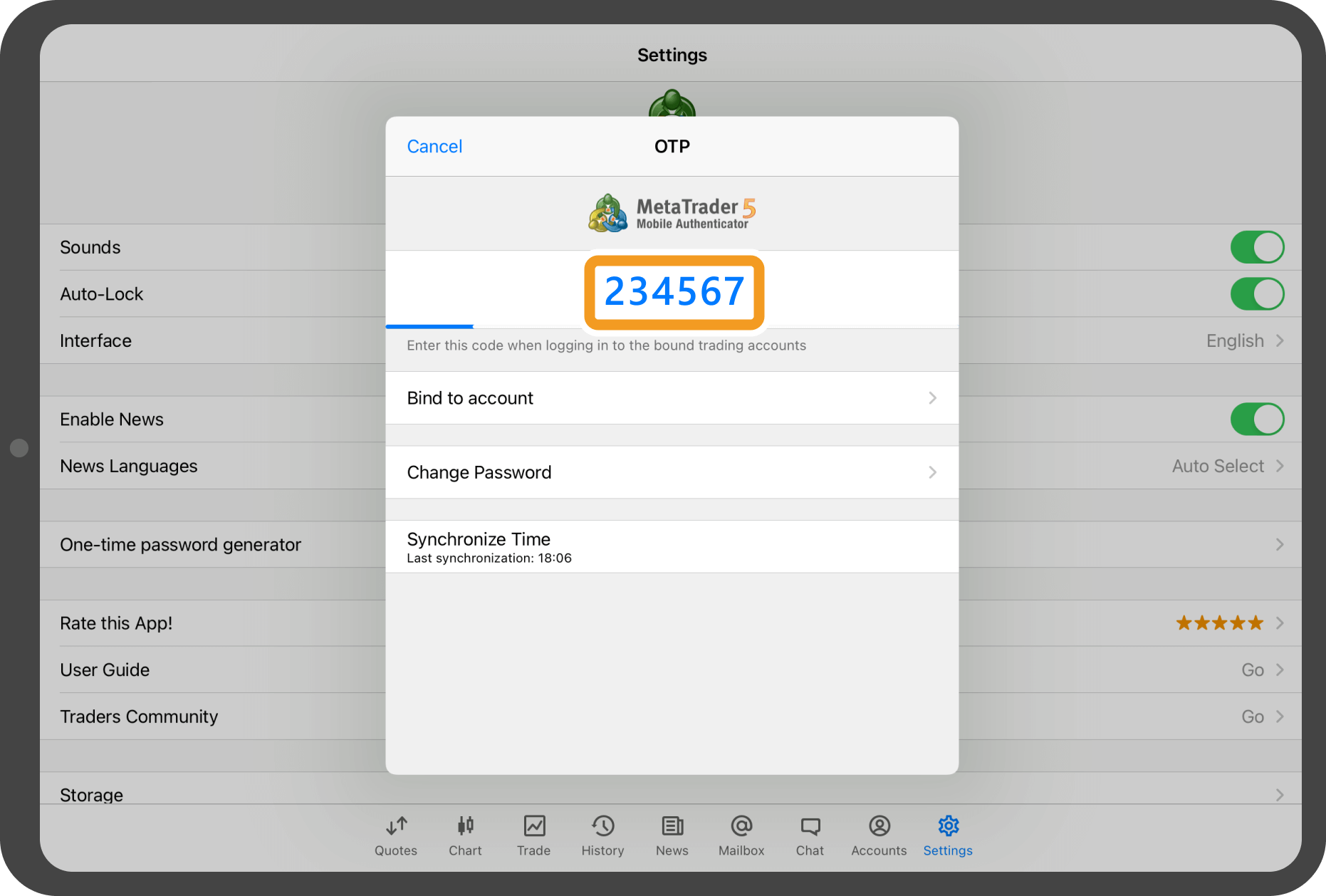Switch to the Accounts tab icon
The height and width of the screenshot is (896, 1326).
879,826
